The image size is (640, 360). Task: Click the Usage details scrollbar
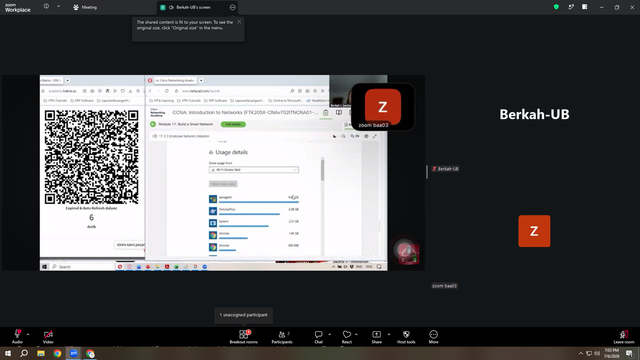(322, 170)
